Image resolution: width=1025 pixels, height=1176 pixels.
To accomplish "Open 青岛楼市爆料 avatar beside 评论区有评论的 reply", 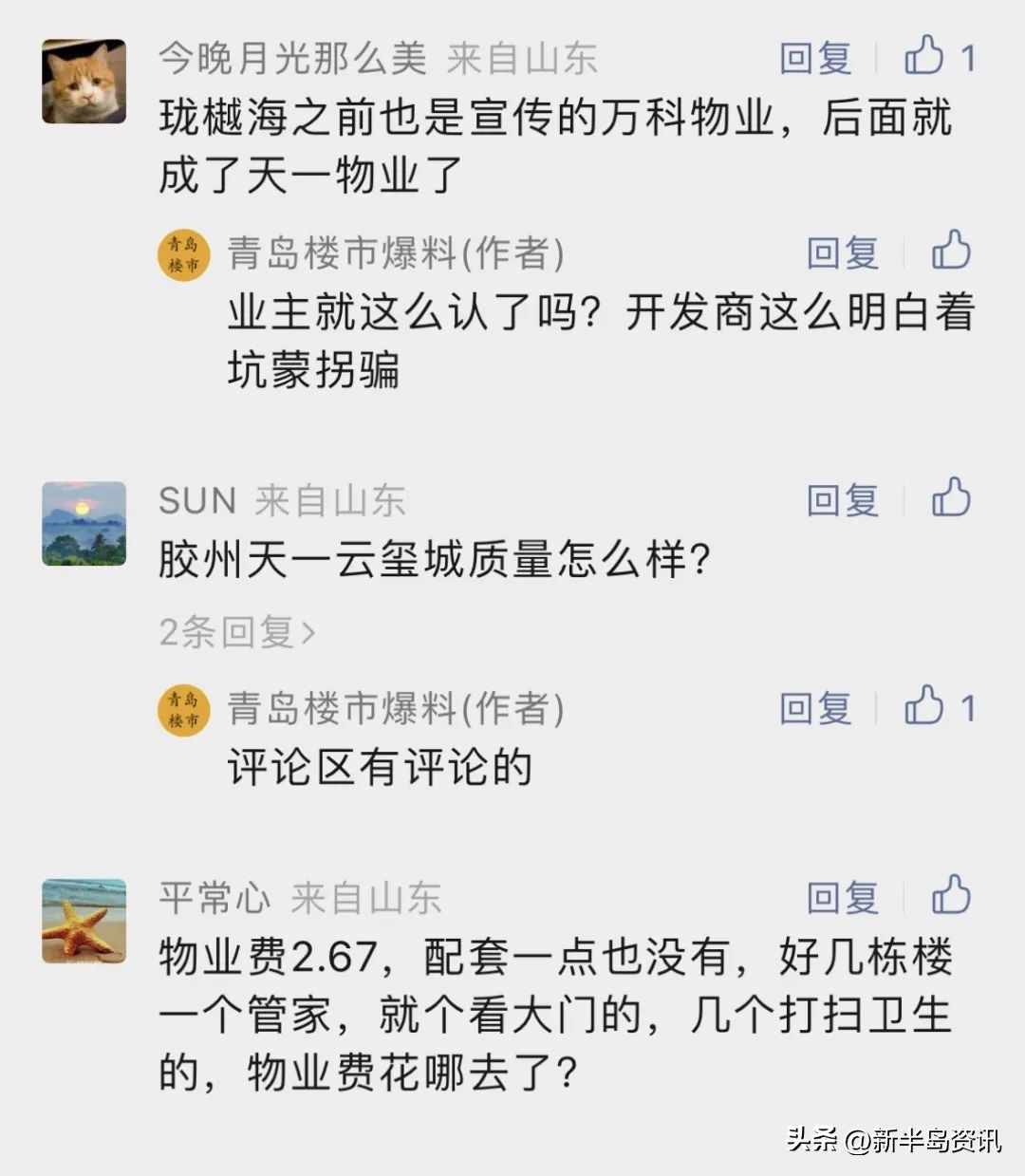I will tap(184, 711).
